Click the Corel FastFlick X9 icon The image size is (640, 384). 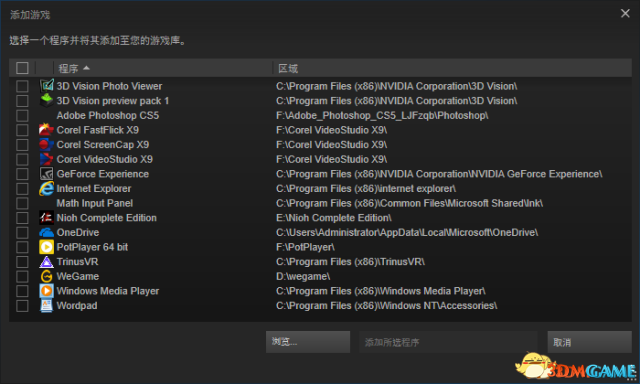(x=47, y=130)
